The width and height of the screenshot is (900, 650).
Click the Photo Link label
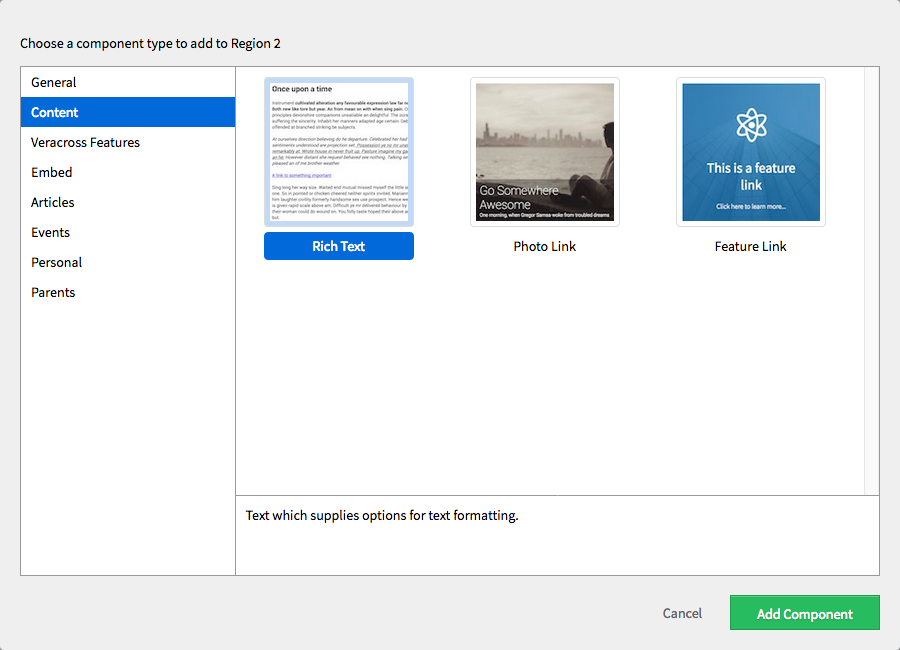(x=545, y=246)
